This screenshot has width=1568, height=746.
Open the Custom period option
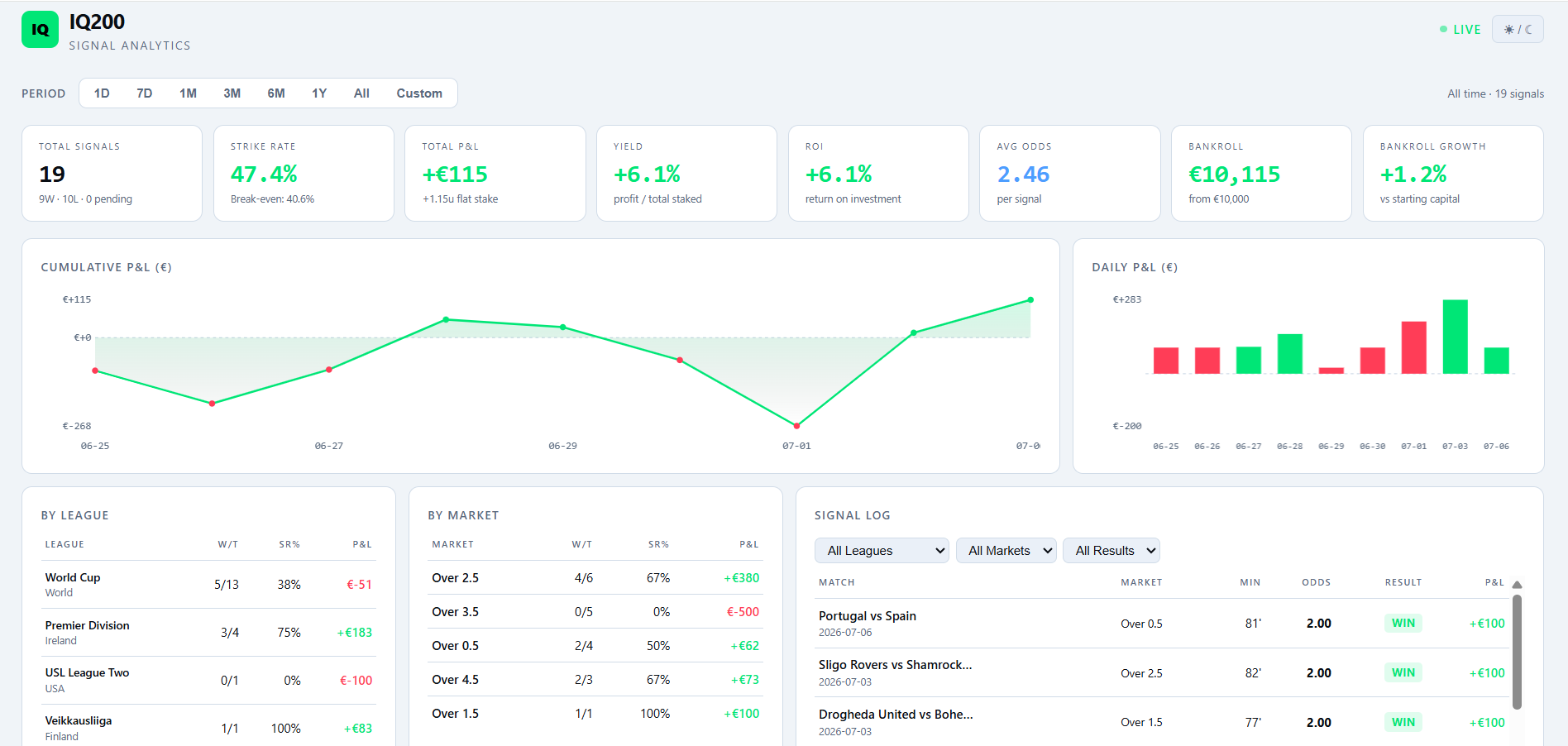pos(419,93)
